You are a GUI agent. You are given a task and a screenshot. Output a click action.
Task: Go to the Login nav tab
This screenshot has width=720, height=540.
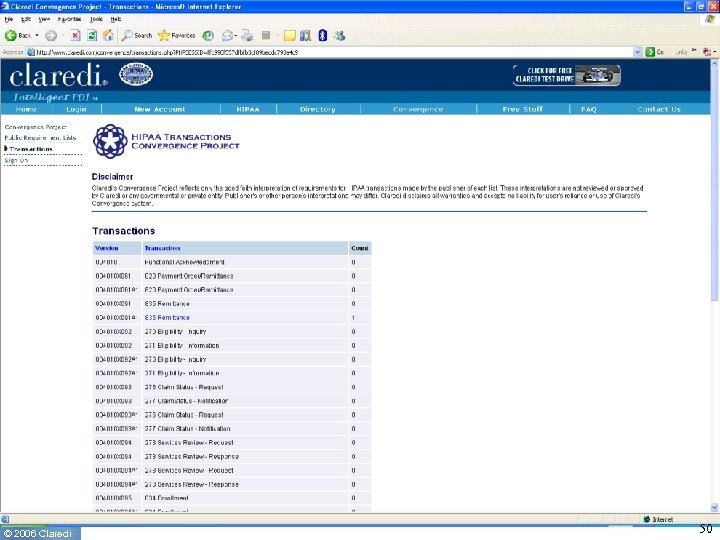pos(76,109)
